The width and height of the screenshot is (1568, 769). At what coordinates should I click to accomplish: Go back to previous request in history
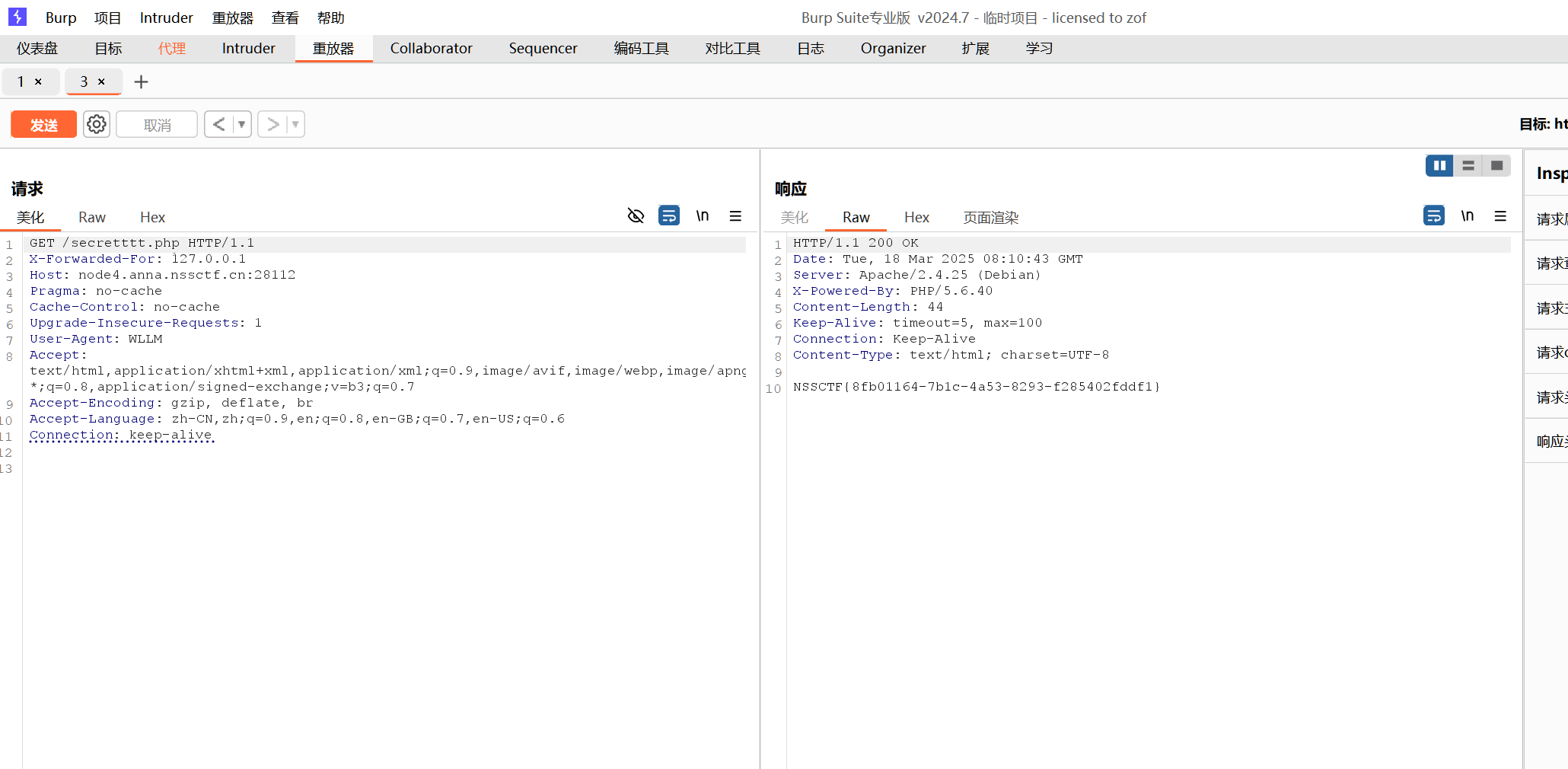click(x=218, y=124)
